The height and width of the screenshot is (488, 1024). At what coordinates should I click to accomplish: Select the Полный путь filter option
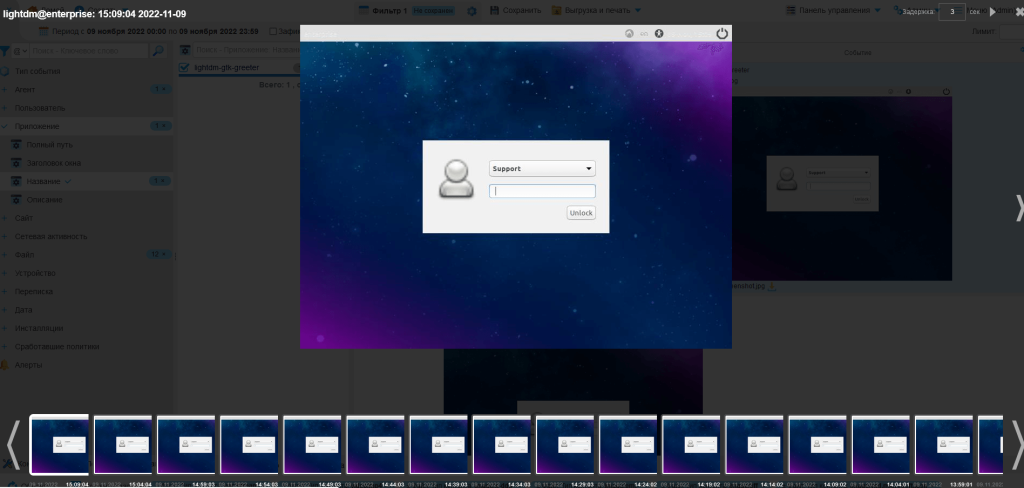coord(50,144)
